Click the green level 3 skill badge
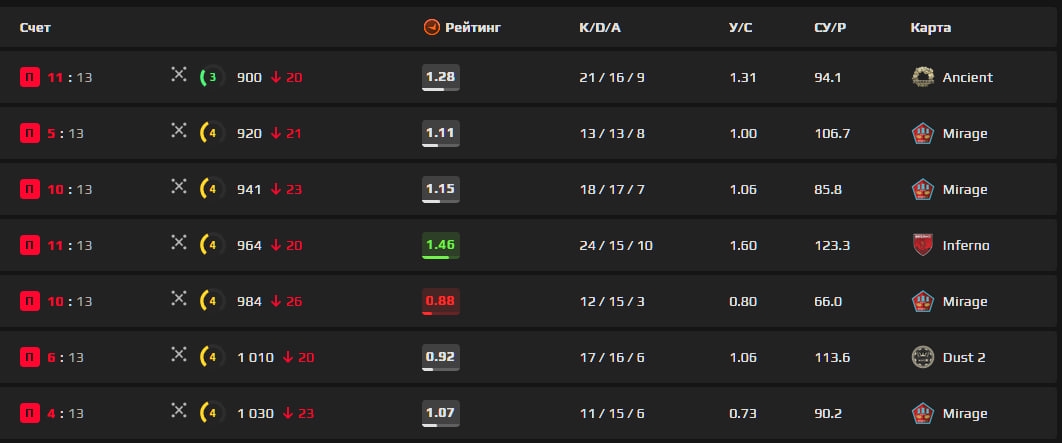 (211, 77)
